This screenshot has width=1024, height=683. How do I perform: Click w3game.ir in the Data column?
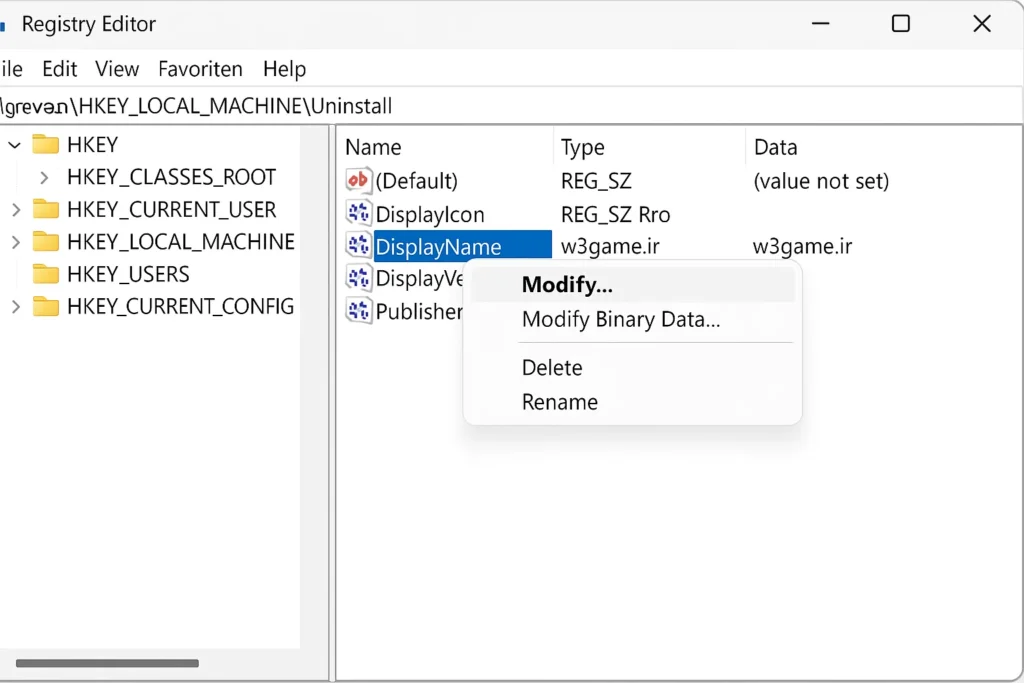(x=802, y=246)
